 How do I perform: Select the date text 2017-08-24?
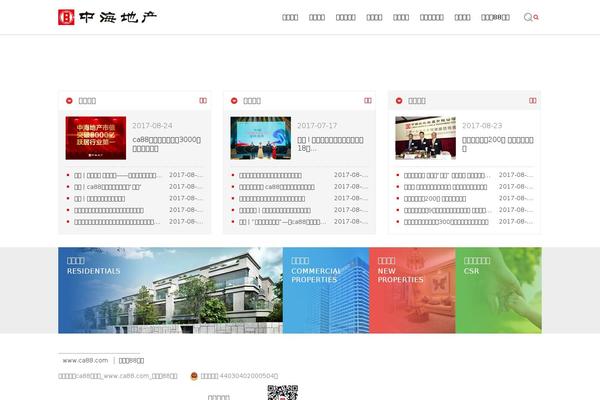pos(152,126)
